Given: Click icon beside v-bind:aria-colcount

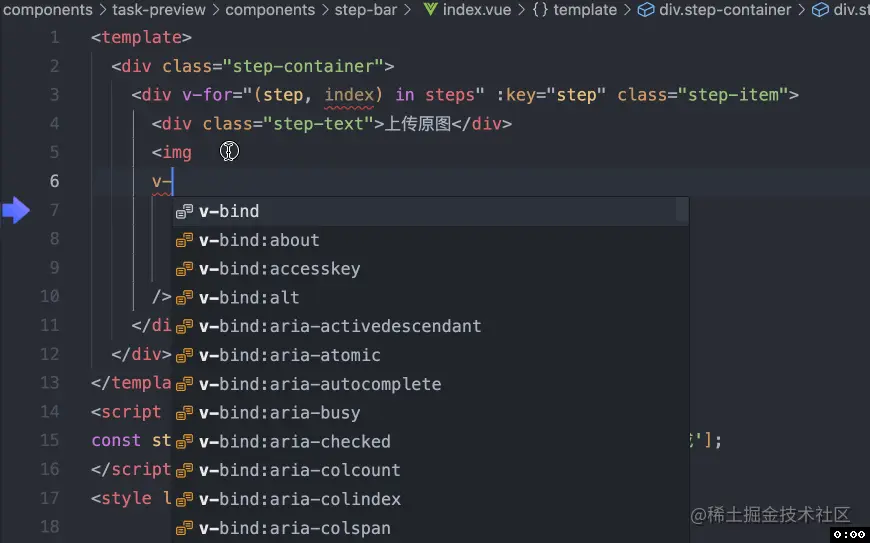Looking at the screenshot, I should tap(184, 471).
